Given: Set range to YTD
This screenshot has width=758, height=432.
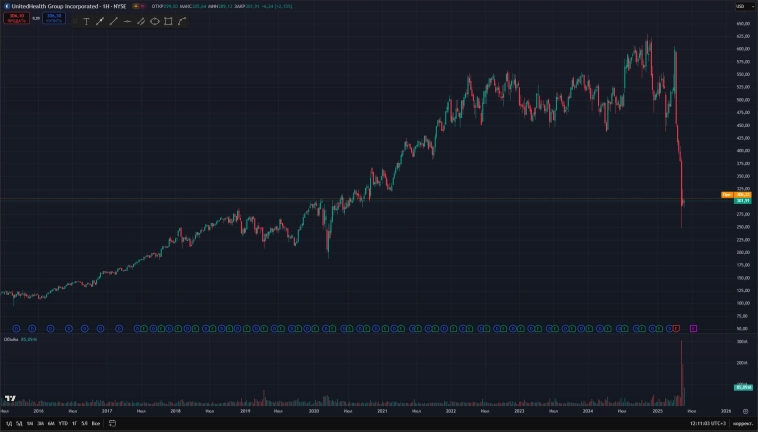Looking at the screenshot, I should 63,423.
